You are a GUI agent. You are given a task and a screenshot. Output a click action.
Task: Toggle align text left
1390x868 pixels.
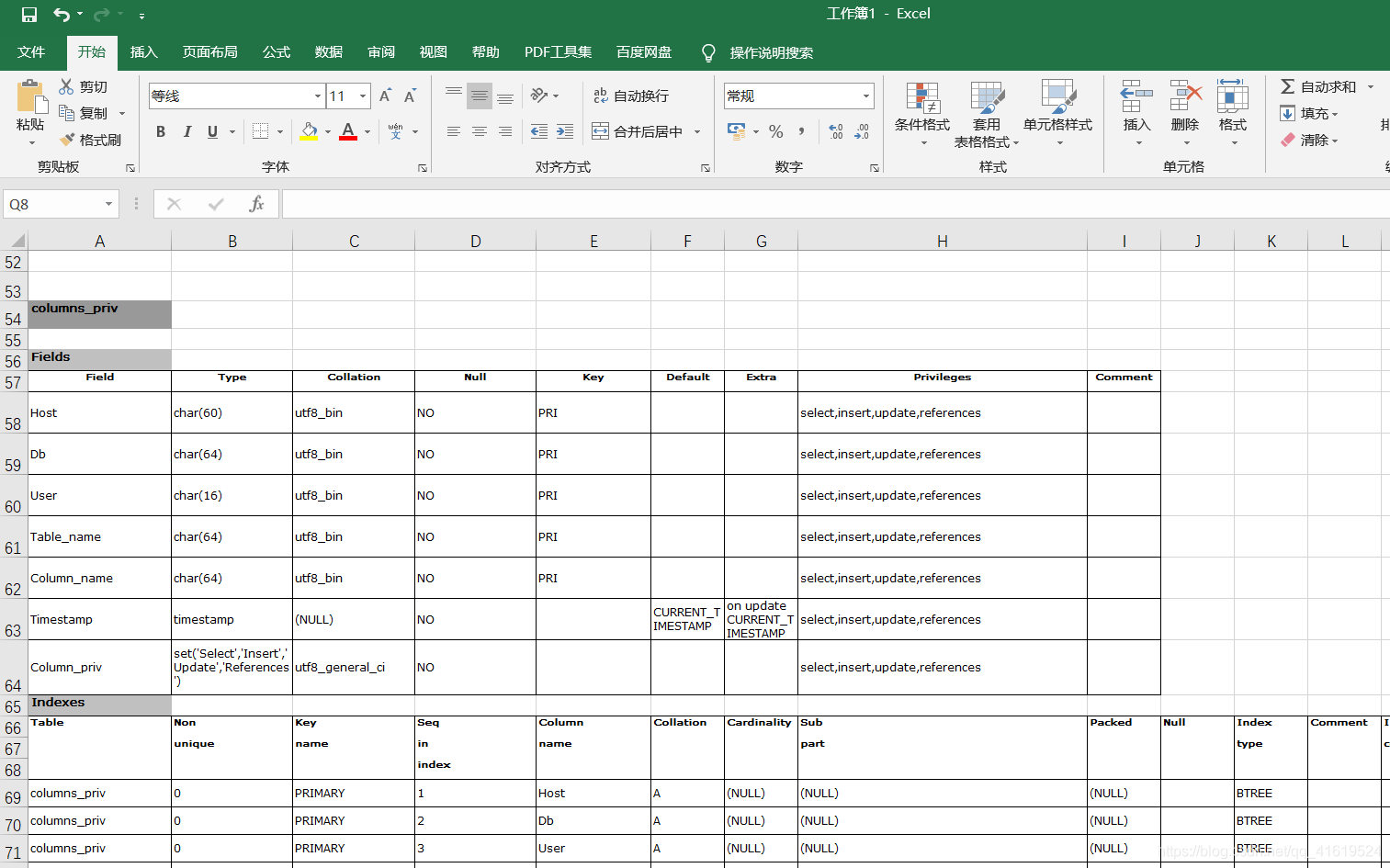[454, 131]
